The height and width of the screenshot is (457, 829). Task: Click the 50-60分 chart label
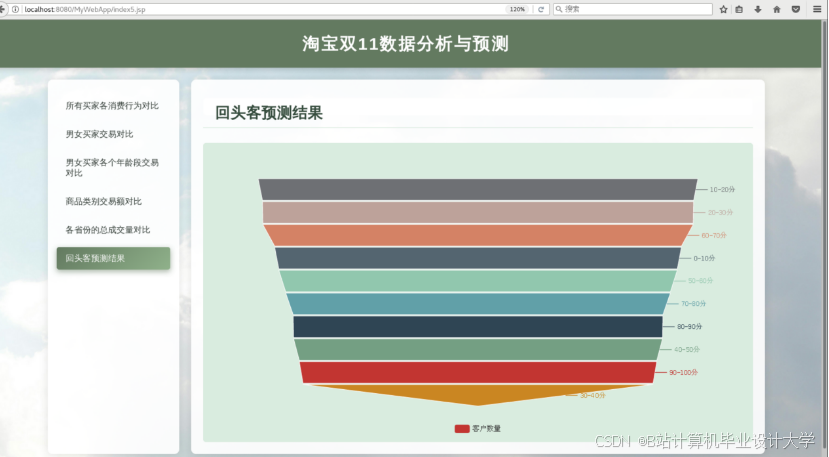[701, 281]
